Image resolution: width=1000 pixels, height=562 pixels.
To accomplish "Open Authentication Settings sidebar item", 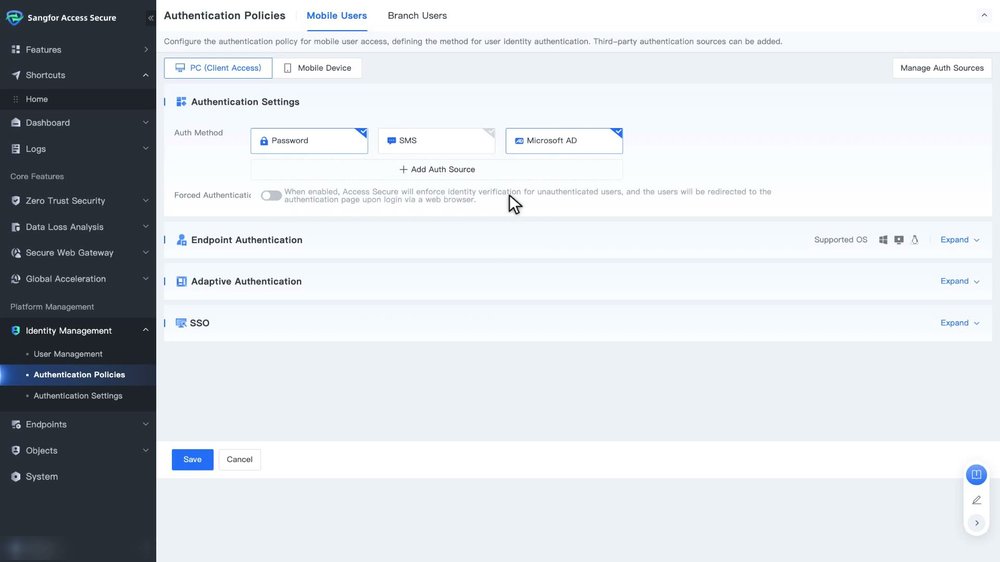I will click(78, 396).
